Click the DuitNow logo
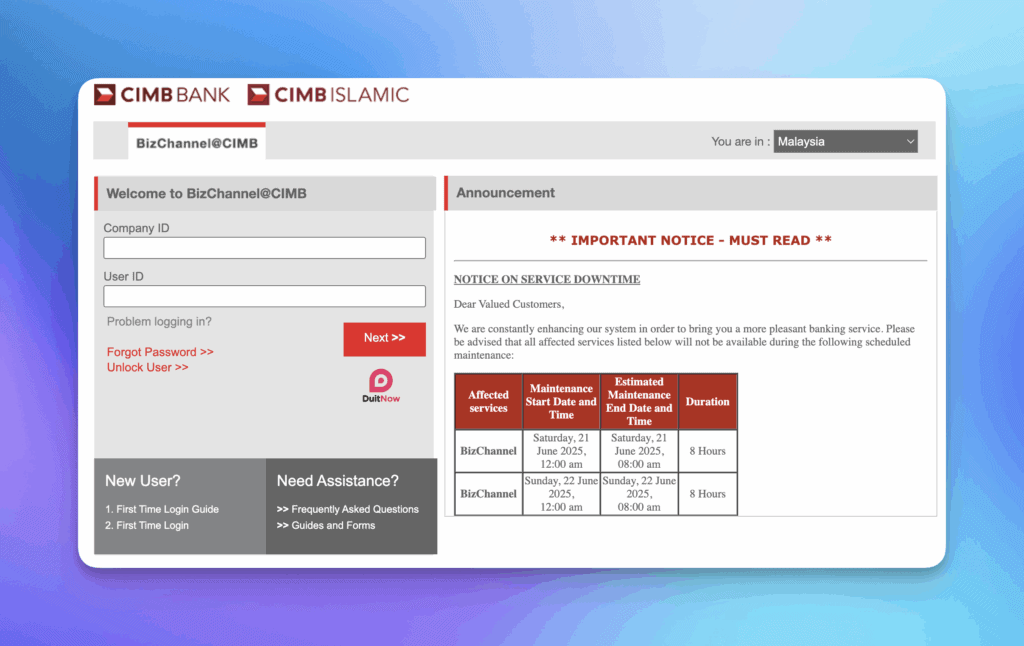Image resolution: width=1024 pixels, height=646 pixels. 381,386
